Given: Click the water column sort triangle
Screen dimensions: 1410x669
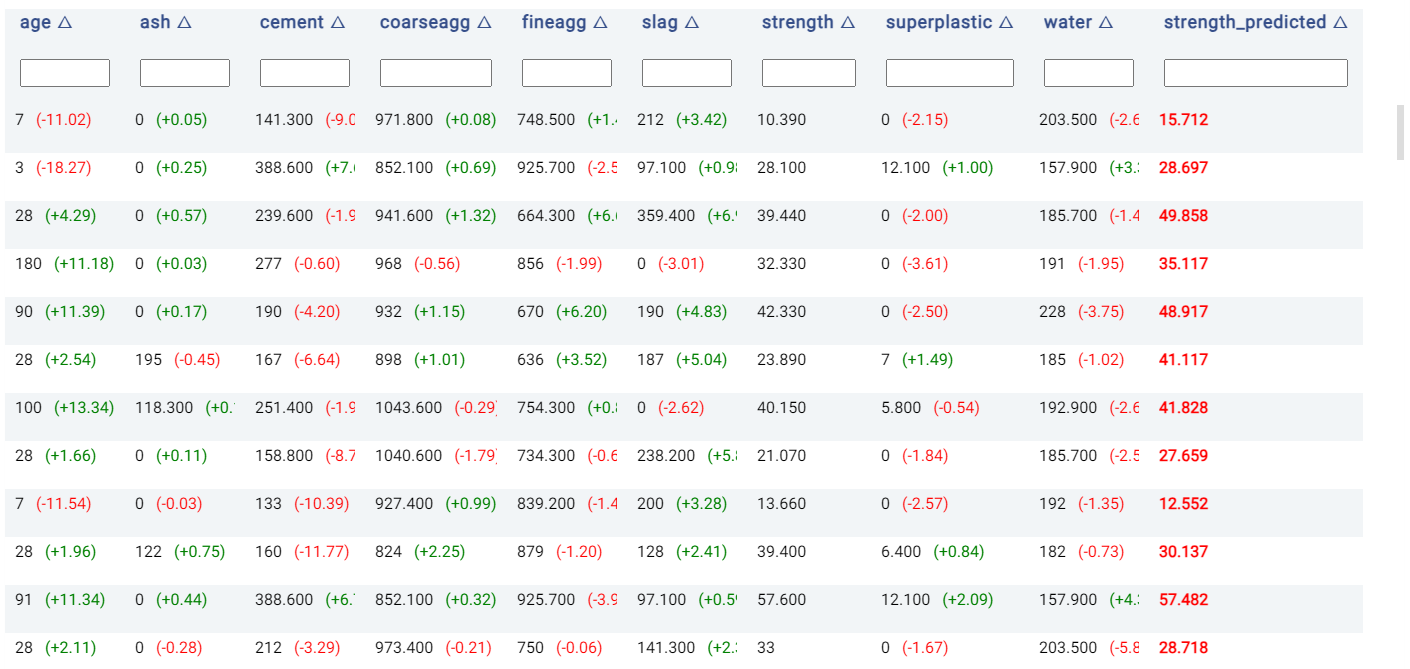Looking at the screenshot, I should [x=1104, y=23].
